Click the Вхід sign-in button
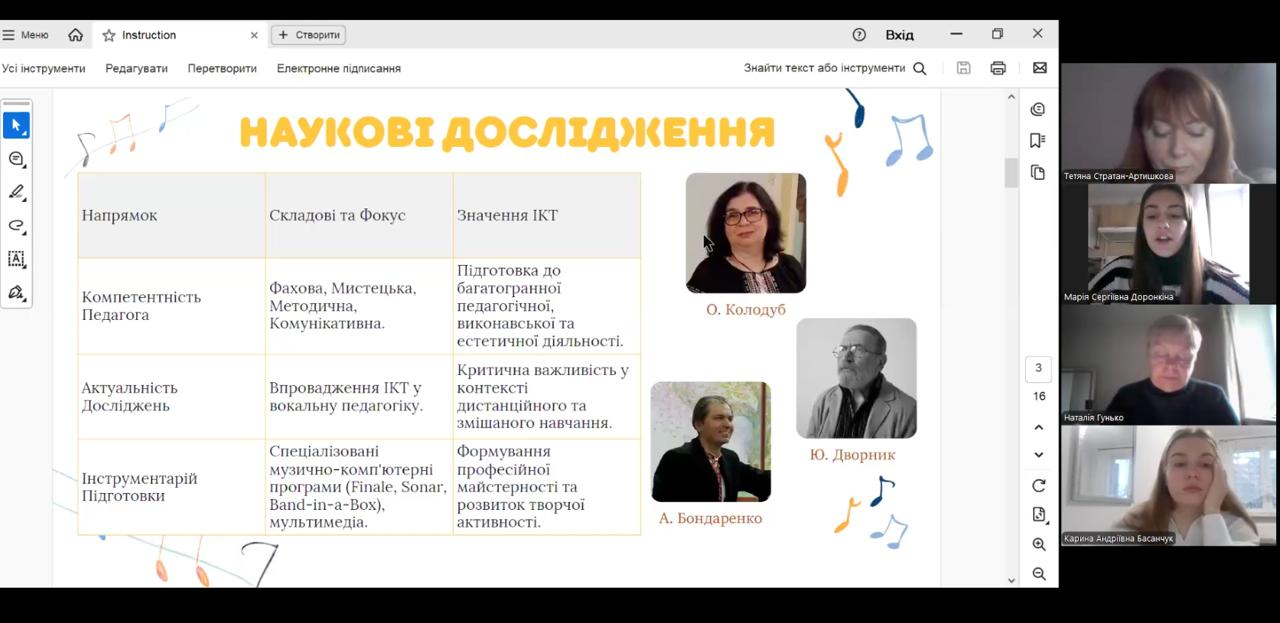Image resolution: width=1280 pixels, height=623 pixels. tap(899, 35)
